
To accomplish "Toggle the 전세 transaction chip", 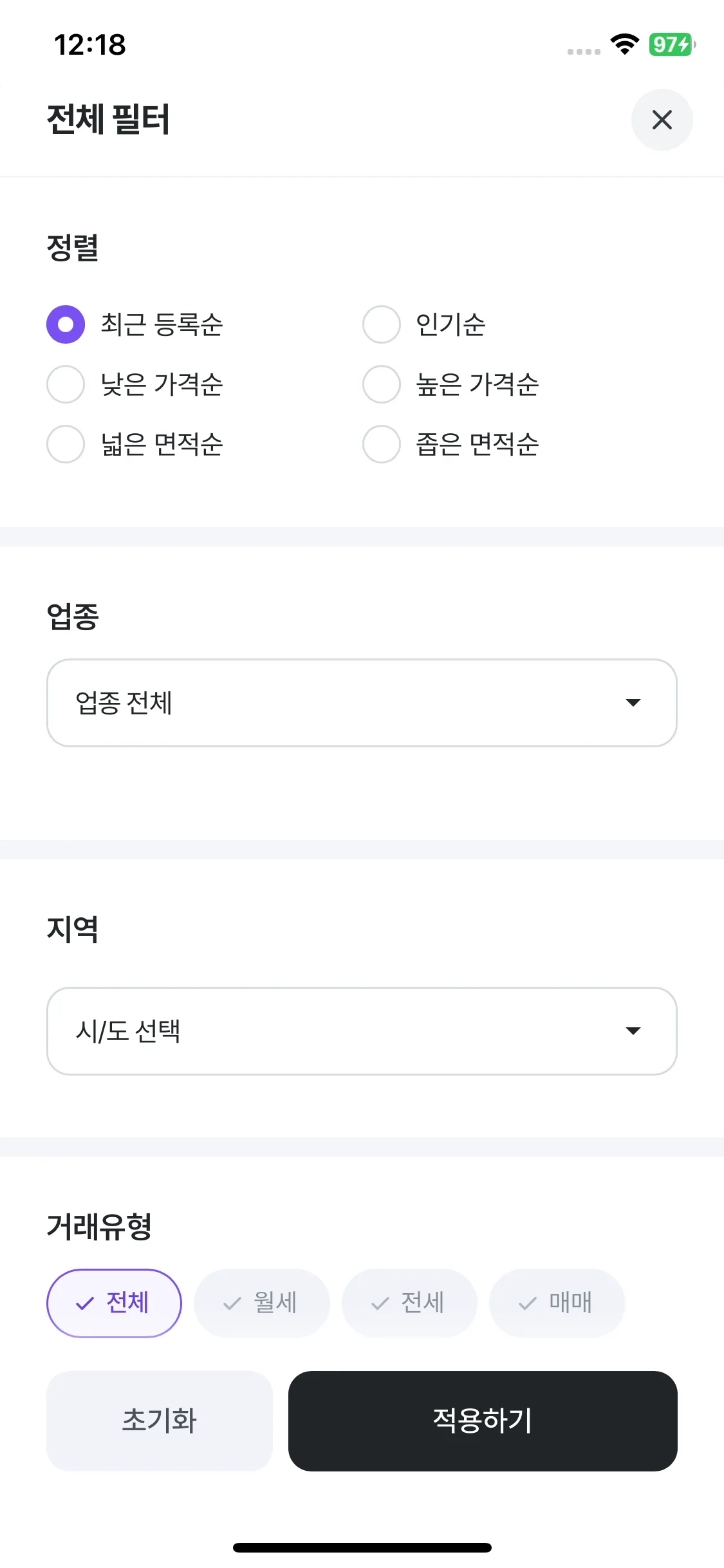I will click(x=409, y=1303).
